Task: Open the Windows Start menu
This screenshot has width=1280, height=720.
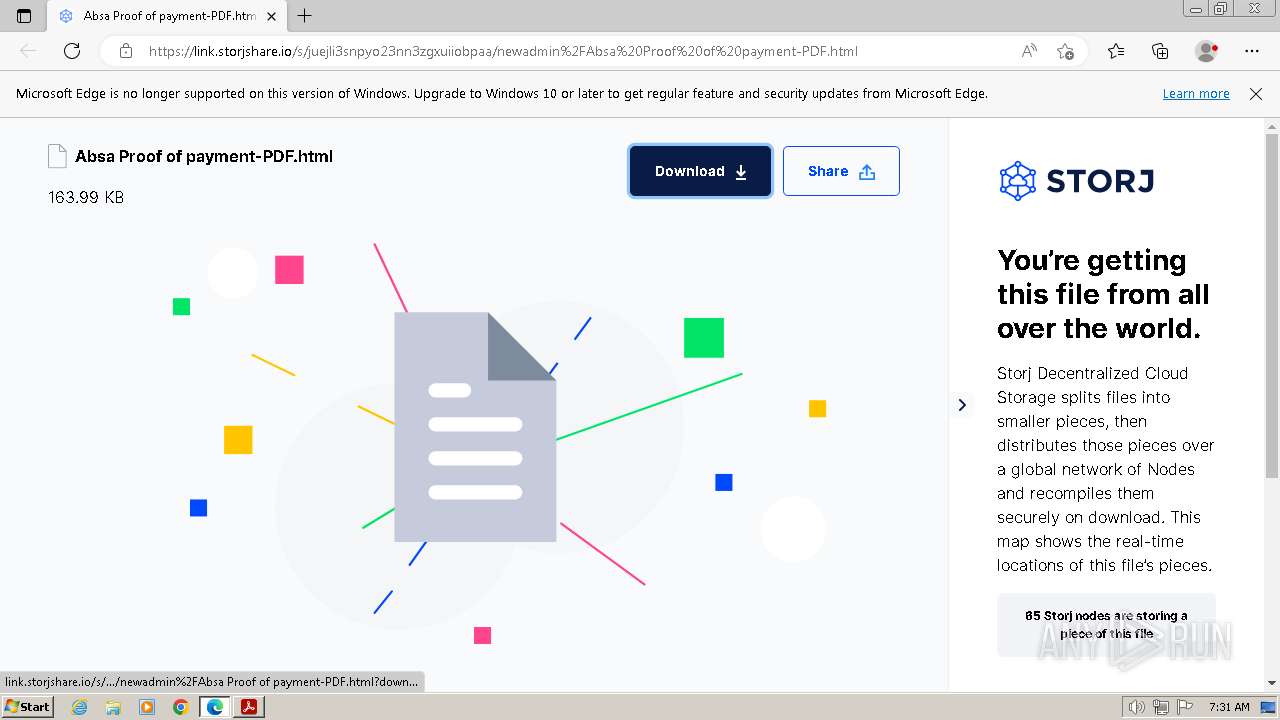Action: [x=27, y=707]
